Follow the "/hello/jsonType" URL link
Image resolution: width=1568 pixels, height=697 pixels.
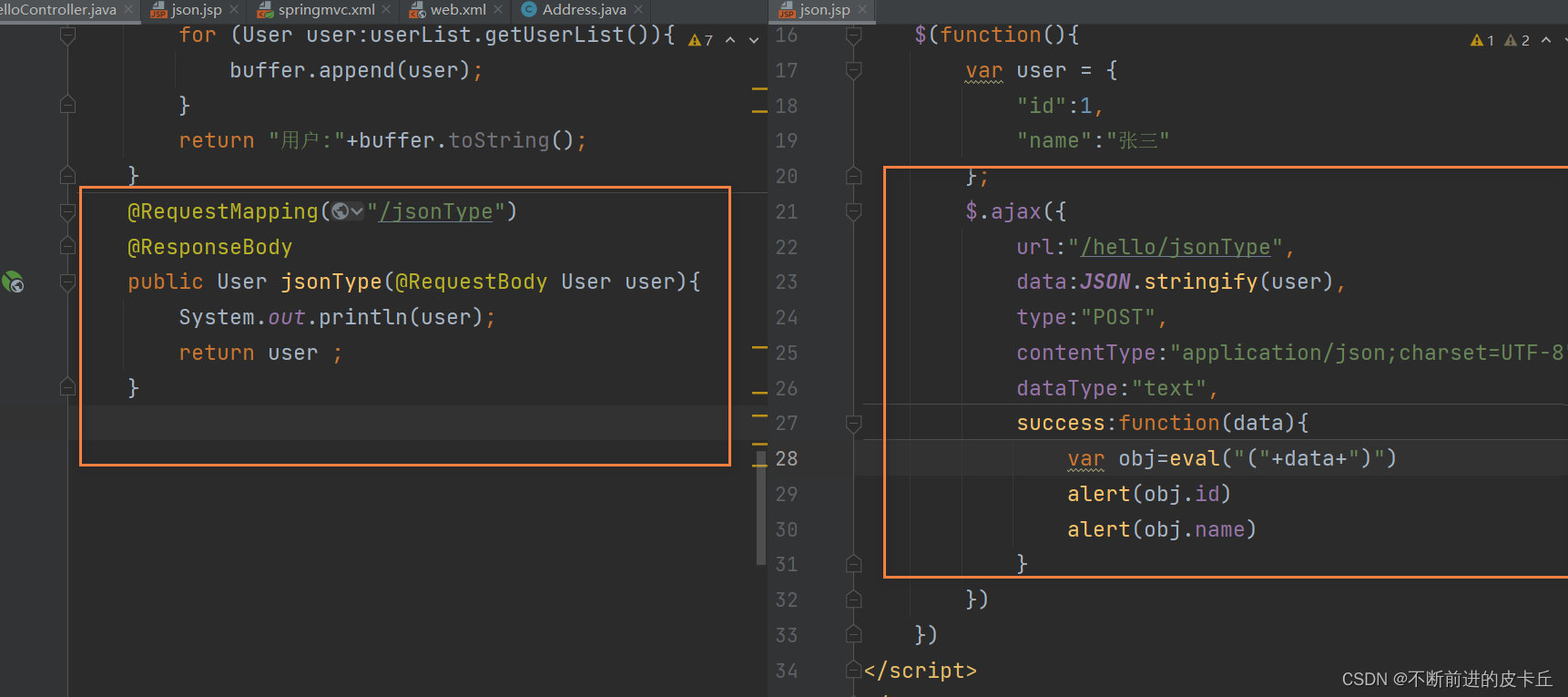(x=1175, y=247)
